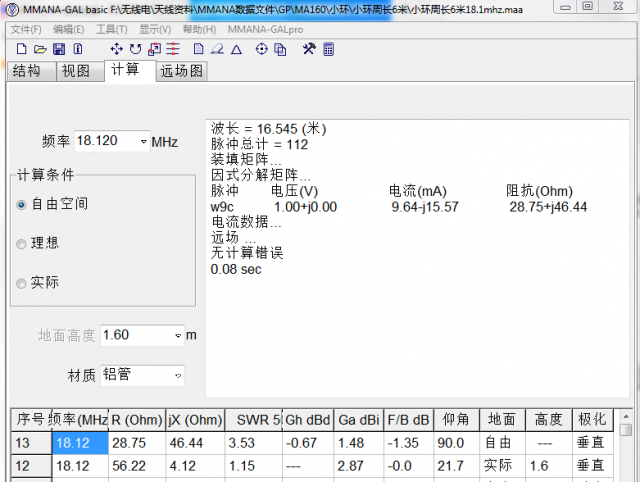Click the jX (Ohm) column header
Screen dimensions: 640x482
[195, 420]
